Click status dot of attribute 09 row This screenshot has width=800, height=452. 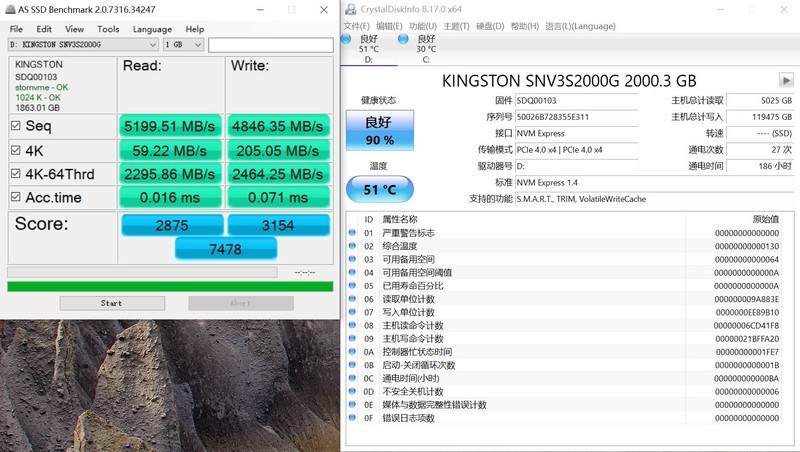pos(352,339)
